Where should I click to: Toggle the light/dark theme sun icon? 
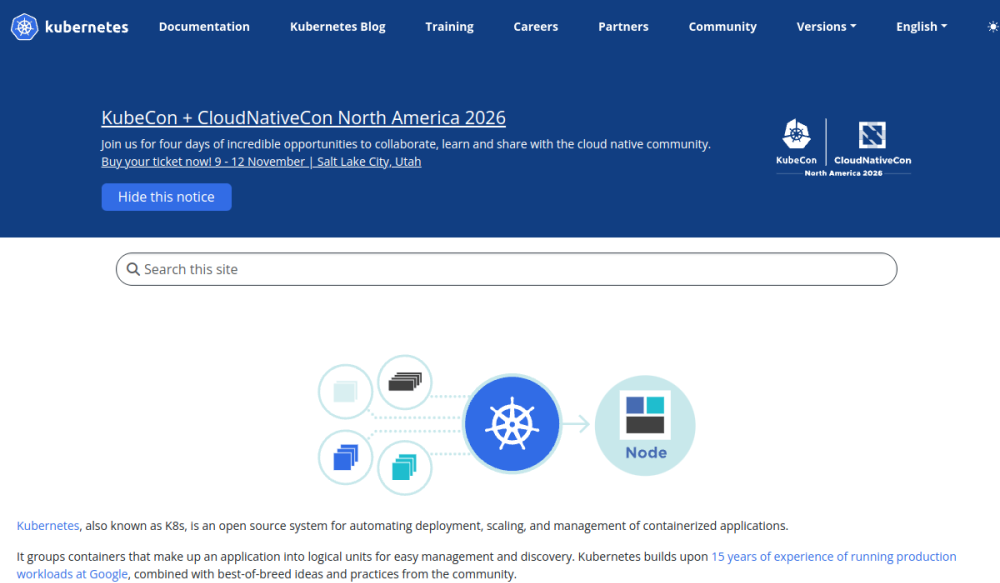coord(993,27)
